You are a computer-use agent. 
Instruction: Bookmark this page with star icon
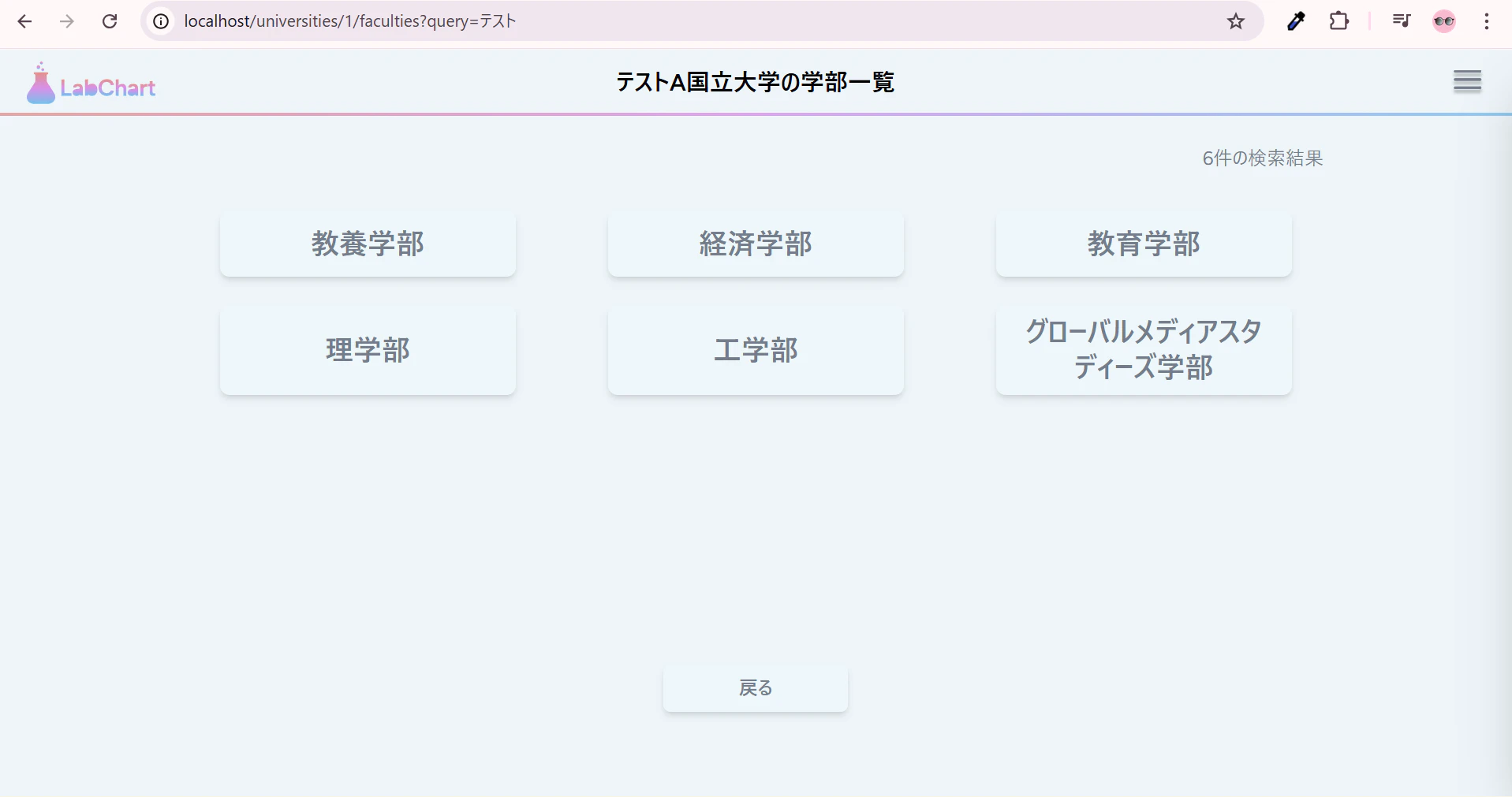click(x=1236, y=21)
